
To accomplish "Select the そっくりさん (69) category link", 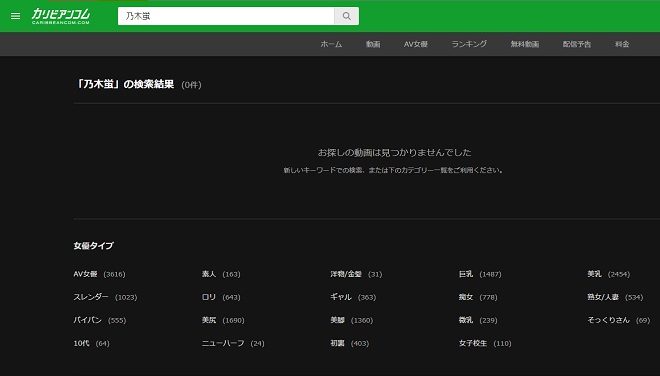I will [x=619, y=320].
